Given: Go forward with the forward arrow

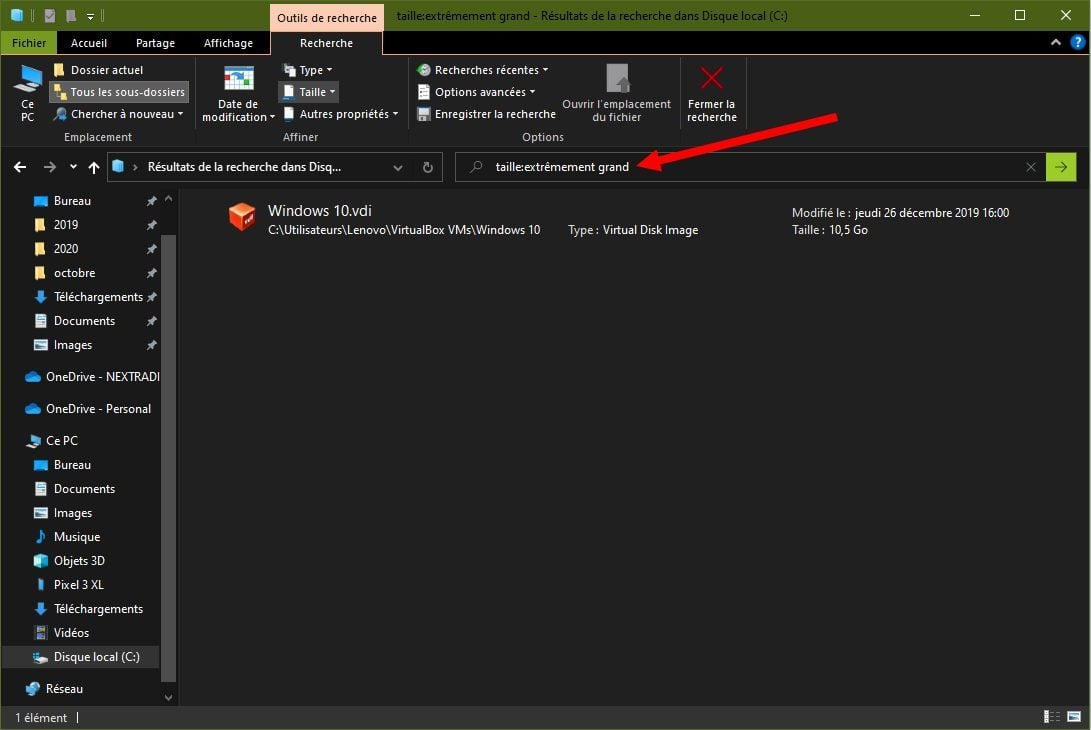Looking at the screenshot, I should (49, 167).
